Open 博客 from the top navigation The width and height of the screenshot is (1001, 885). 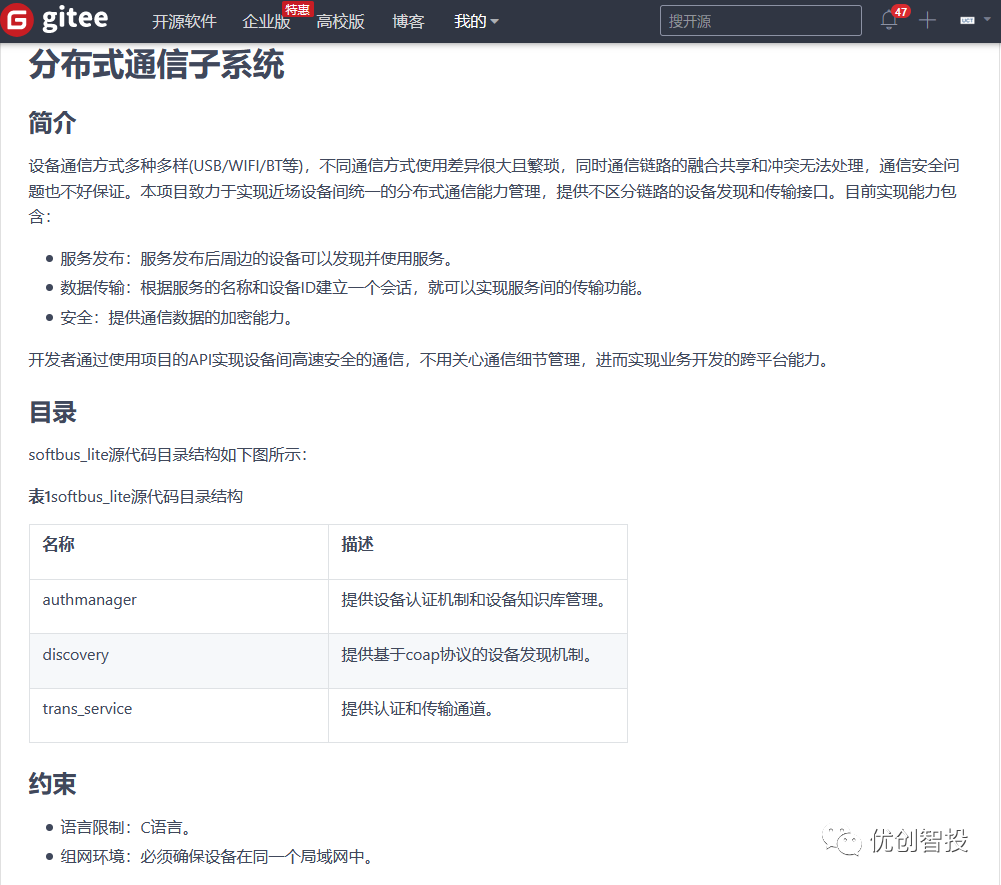click(408, 21)
